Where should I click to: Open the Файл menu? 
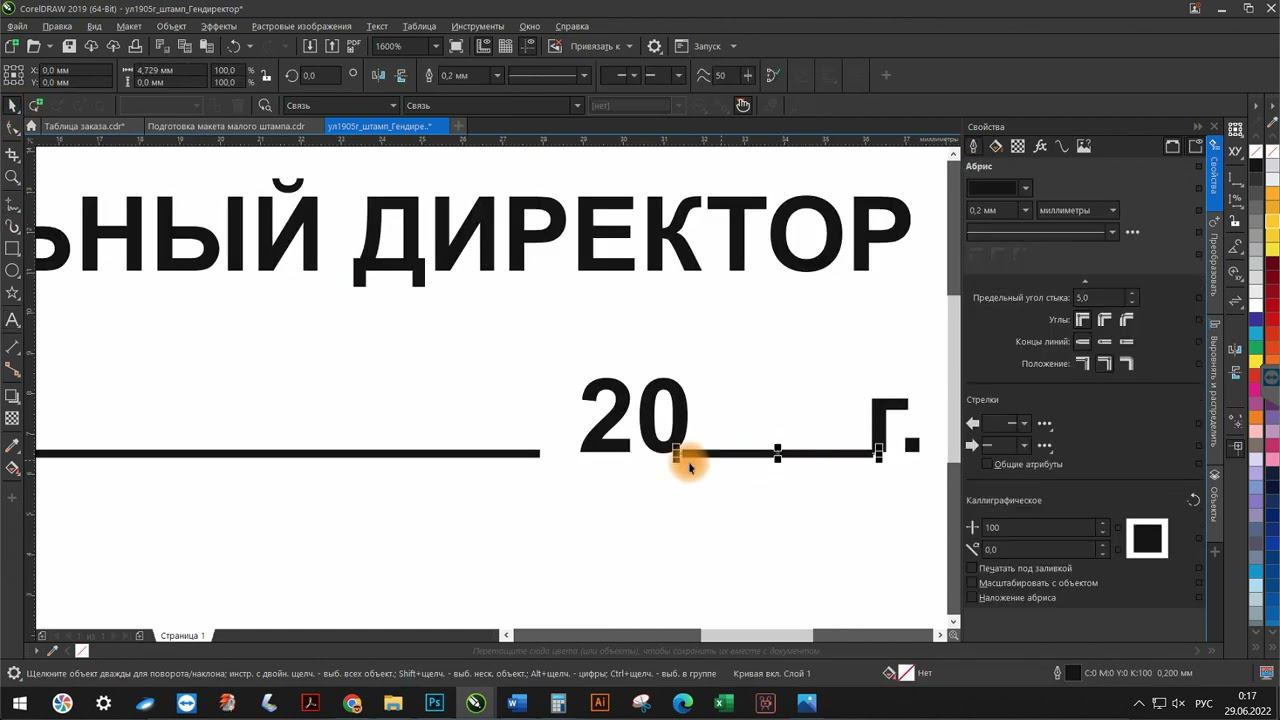(x=17, y=26)
